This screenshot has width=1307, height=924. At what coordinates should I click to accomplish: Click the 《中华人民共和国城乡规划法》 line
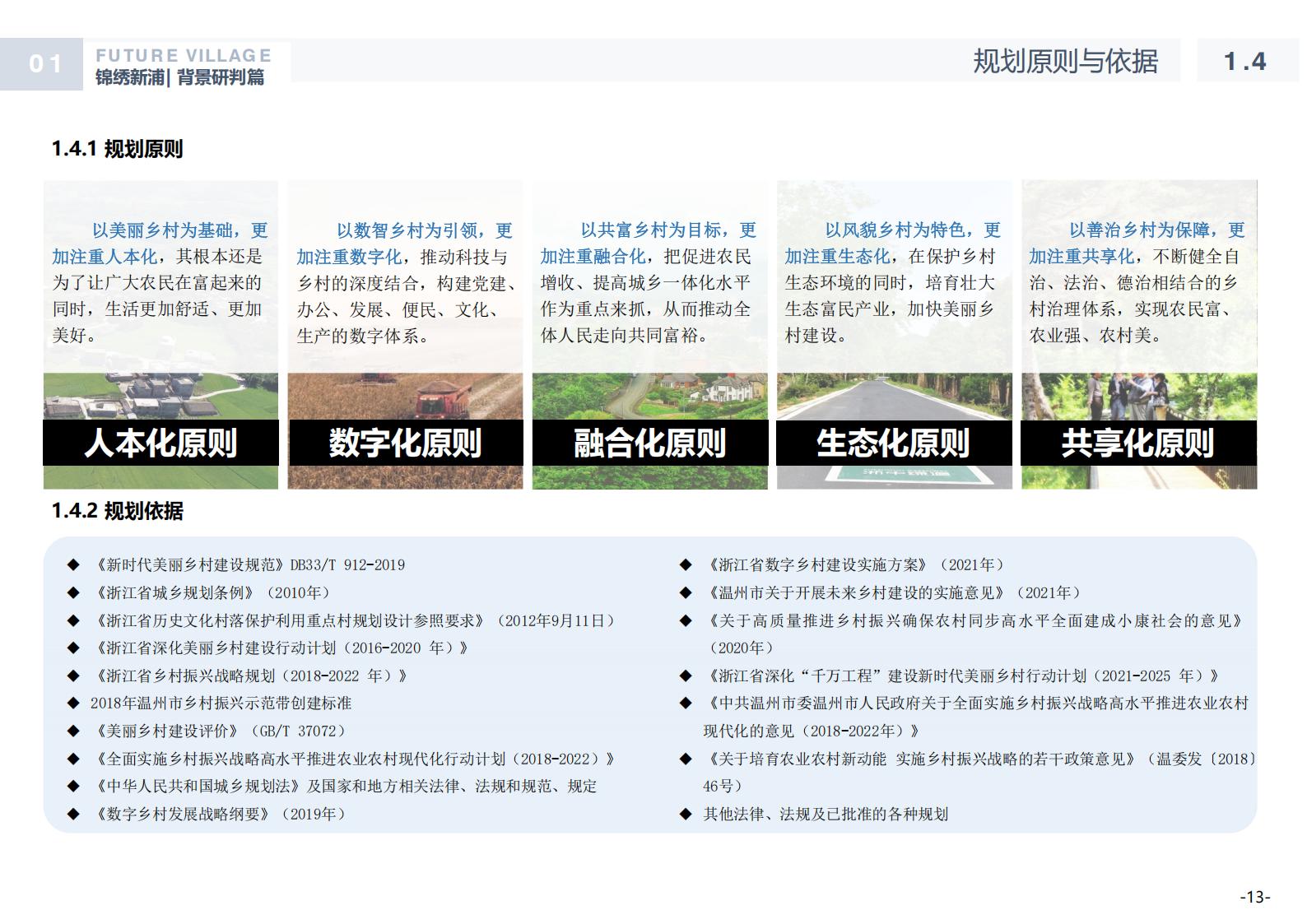point(345,786)
